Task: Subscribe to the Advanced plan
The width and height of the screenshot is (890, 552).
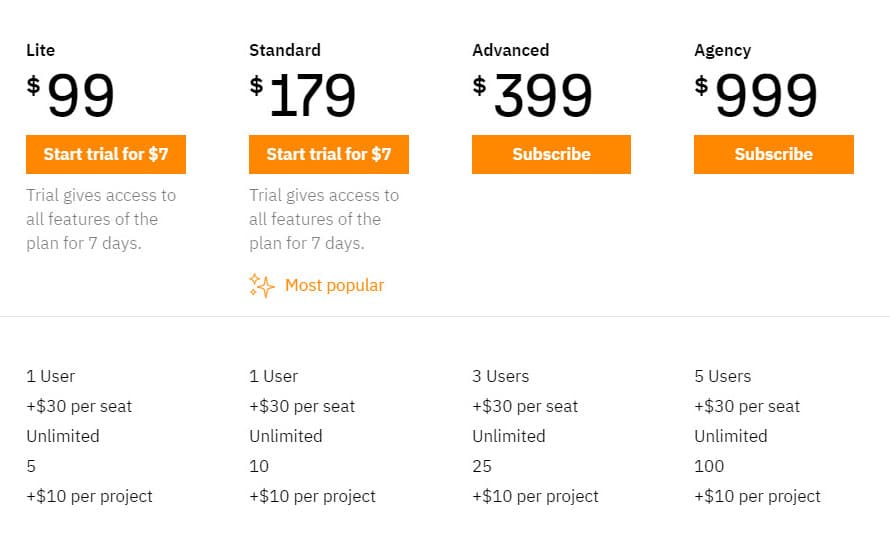Action: click(551, 154)
